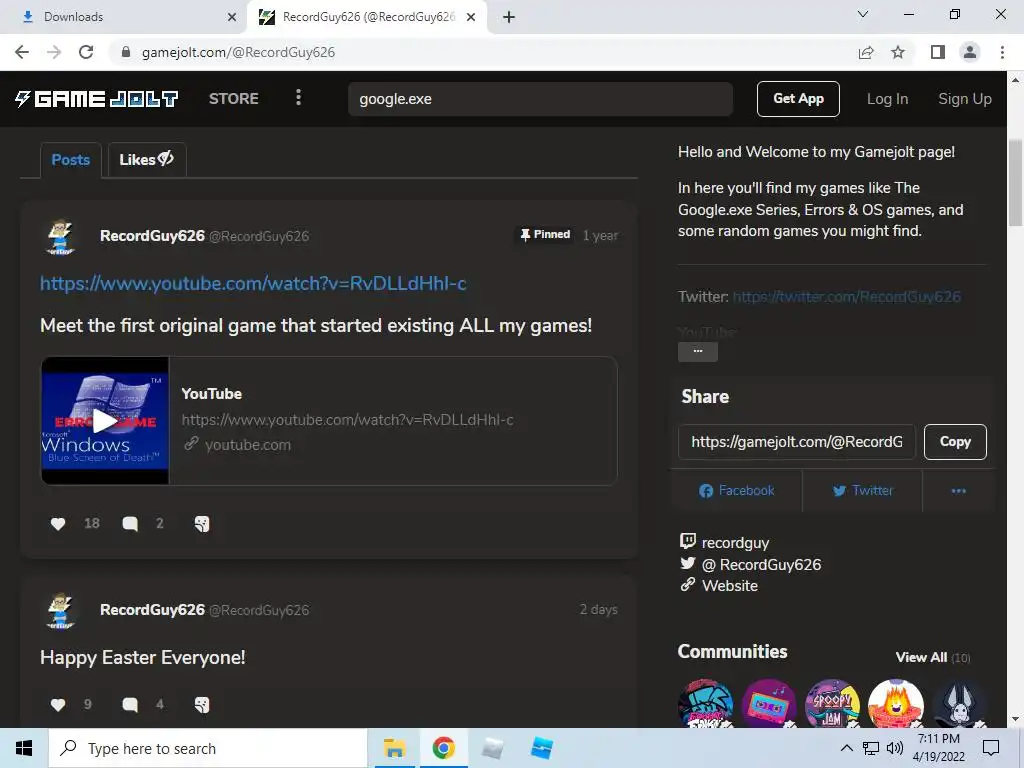Image resolution: width=1024 pixels, height=768 pixels.
Task: Open sticker icon on the pinned post
Action: coord(202,524)
